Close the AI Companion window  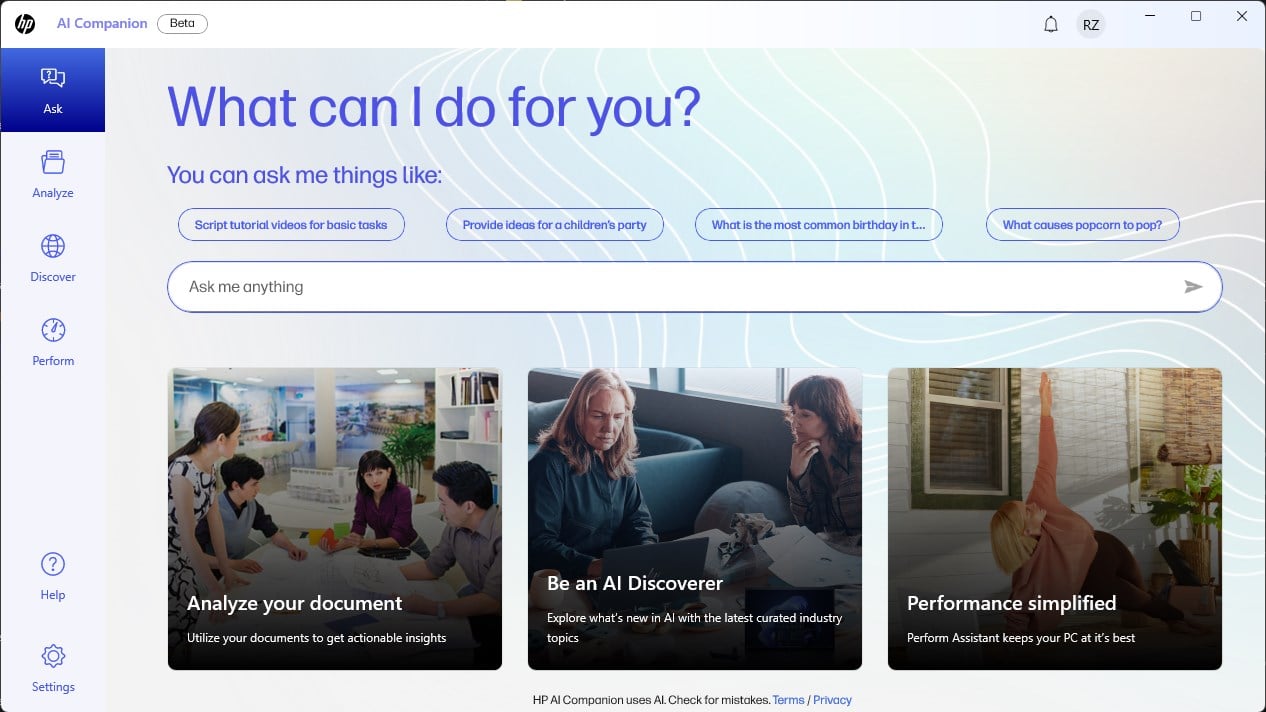(x=1242, y=16)
